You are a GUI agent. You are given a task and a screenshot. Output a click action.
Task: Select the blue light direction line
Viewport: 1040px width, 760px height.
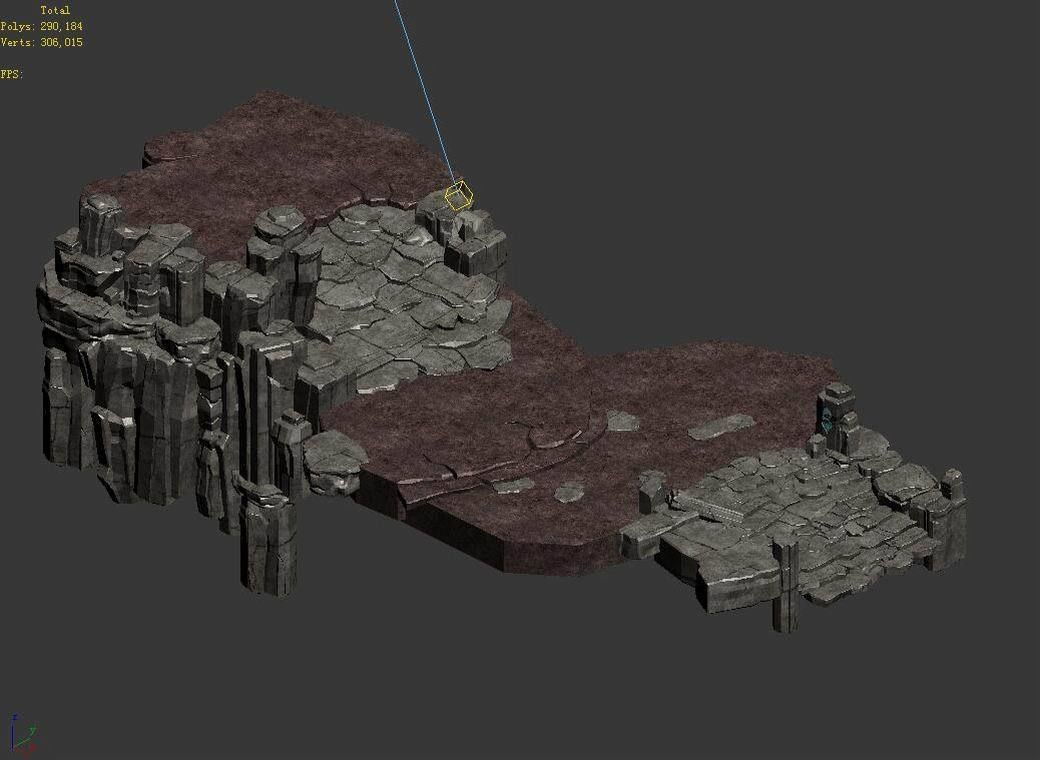[425, 93]
